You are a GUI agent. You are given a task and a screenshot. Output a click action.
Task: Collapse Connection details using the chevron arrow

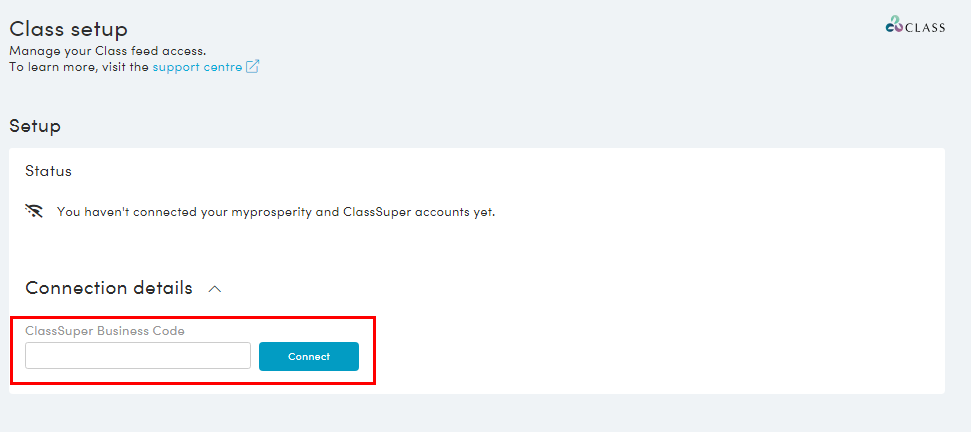[x=215, y=289]
